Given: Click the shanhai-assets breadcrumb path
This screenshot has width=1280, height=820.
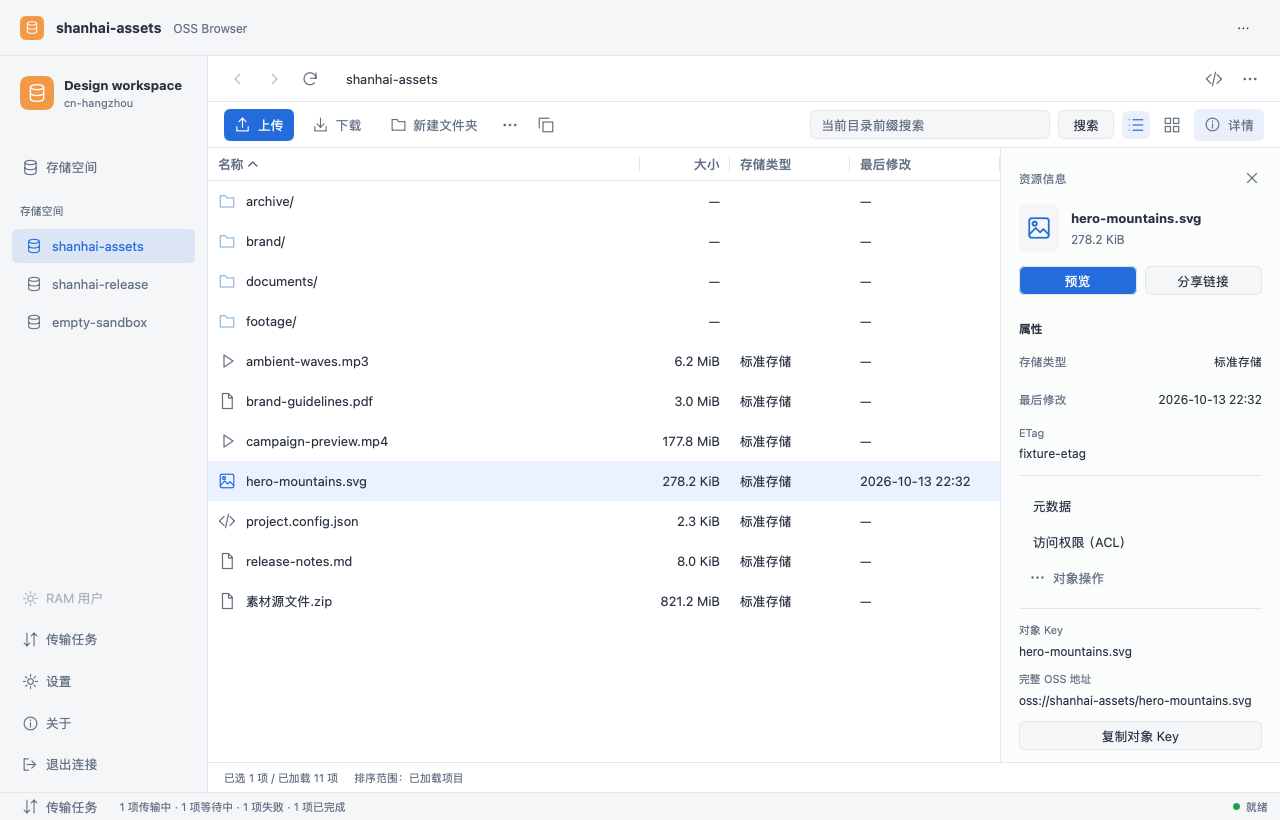Looking at the screenshot, I should [392, 79].
